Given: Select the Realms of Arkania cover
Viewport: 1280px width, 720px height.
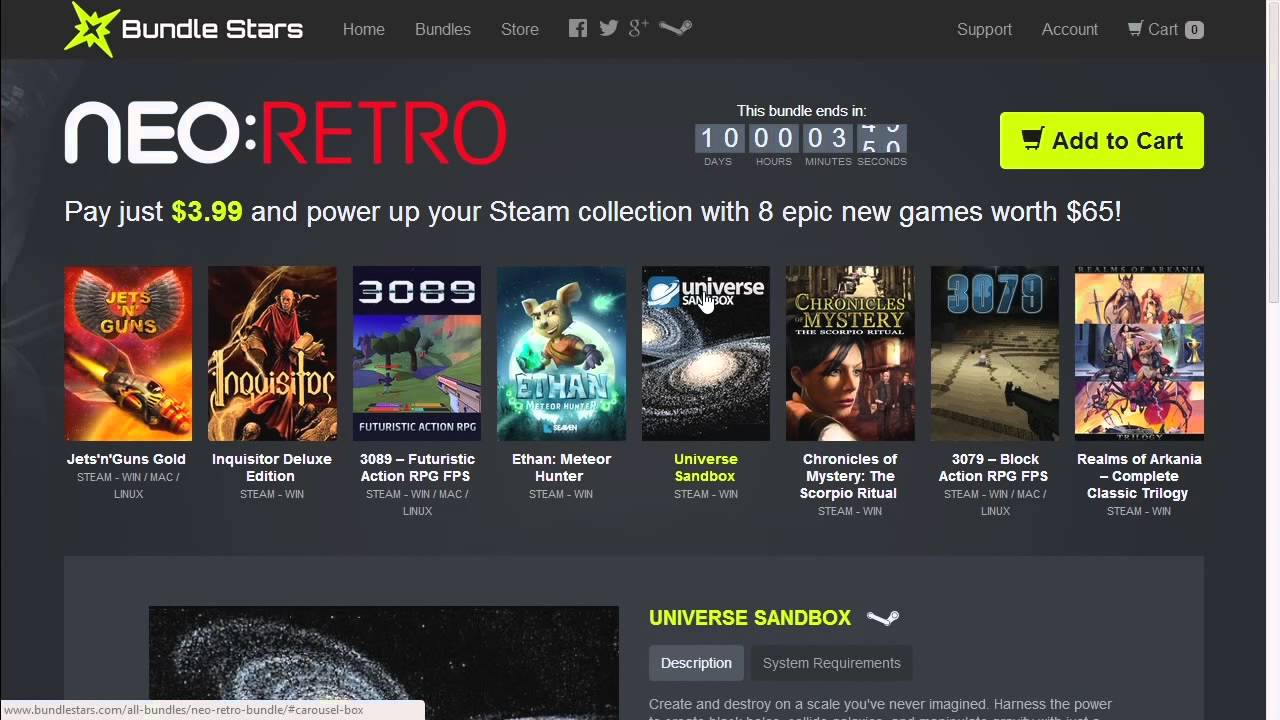Looking at the screenshot, I should click(1139, 353).
